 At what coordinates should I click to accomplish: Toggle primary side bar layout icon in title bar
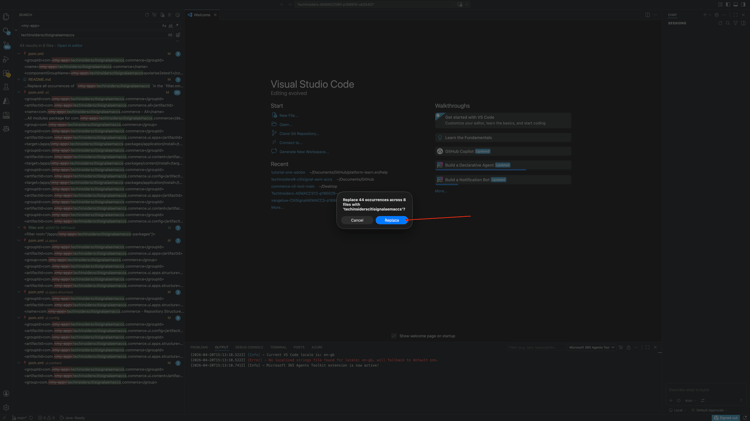(728, 4)
